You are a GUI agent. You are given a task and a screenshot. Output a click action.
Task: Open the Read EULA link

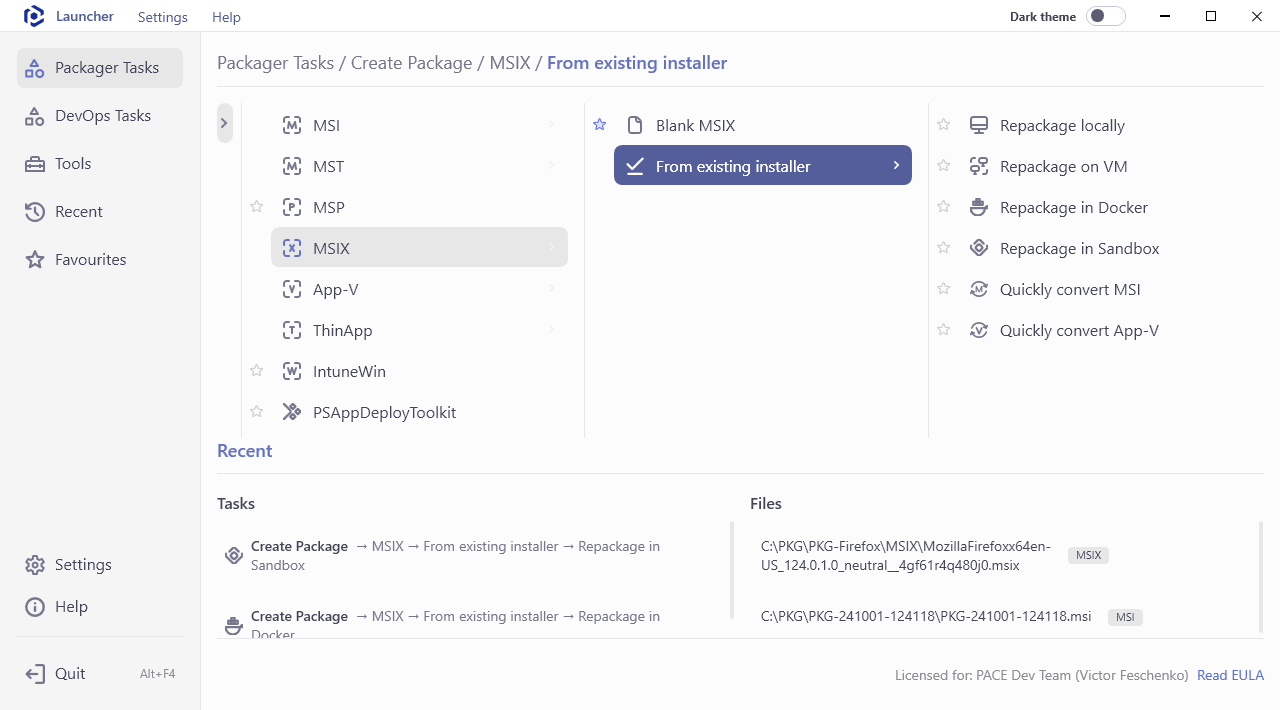(1230, 675)
